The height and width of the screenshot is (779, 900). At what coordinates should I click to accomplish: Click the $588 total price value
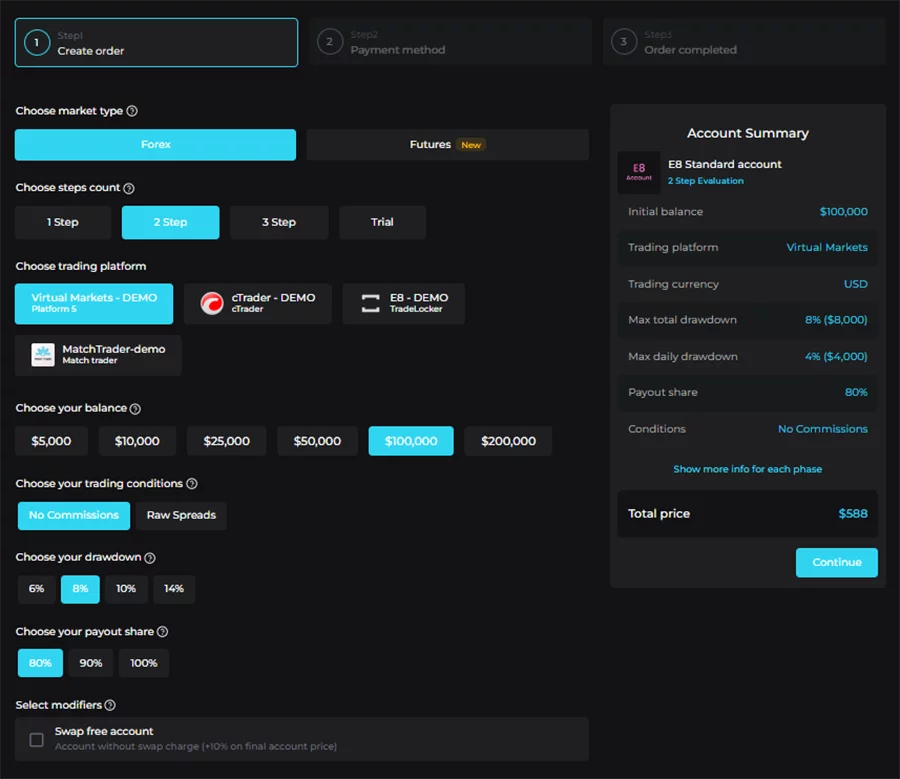(x=853, y=514)
